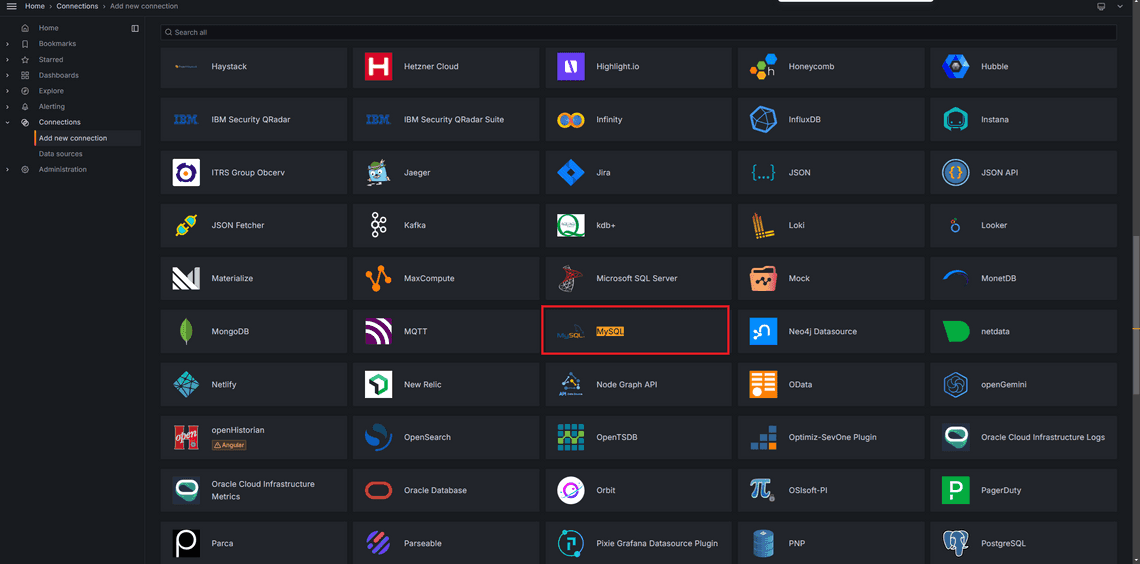This screenshot has width=1140, height=564.
Task: Click the PostgreSQL elephant icon
Action: [955, 544]
